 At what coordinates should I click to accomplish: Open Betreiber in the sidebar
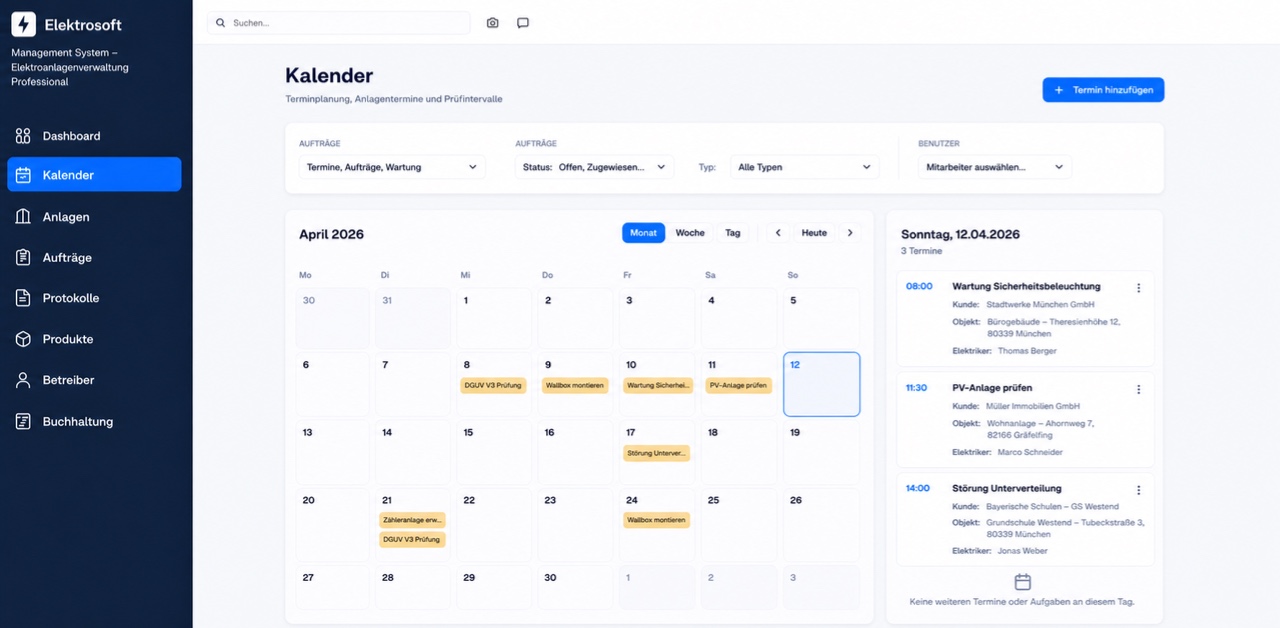tap(94, 380)
